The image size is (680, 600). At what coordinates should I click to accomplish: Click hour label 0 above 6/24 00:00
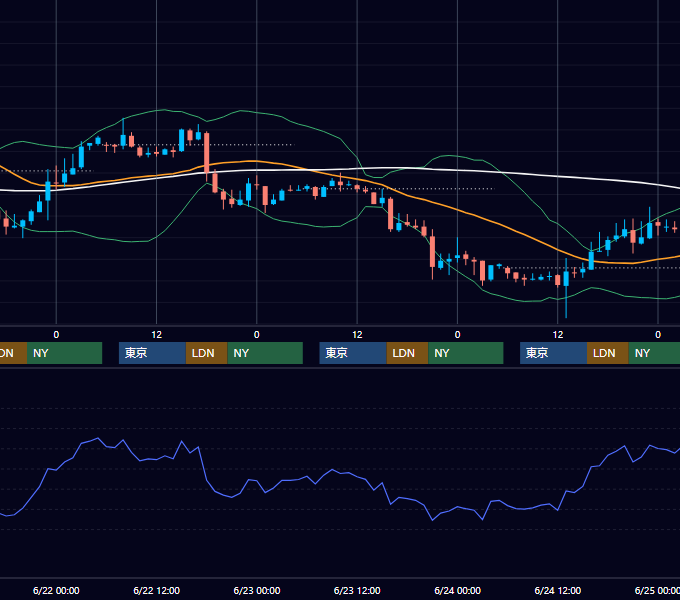pyautogui.click(x=458, y=335)
